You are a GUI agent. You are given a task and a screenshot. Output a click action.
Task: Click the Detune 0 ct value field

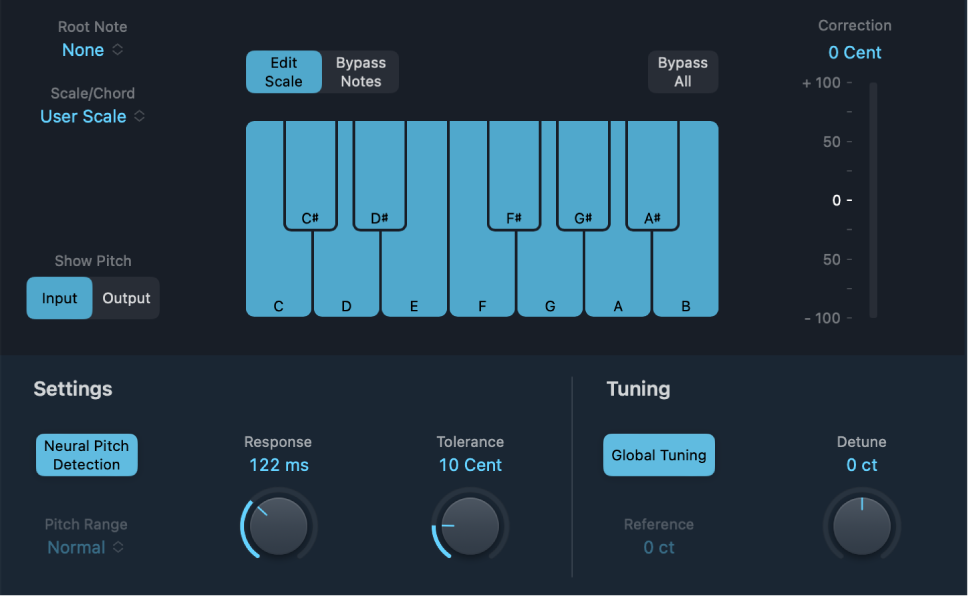tap(861, 465)
